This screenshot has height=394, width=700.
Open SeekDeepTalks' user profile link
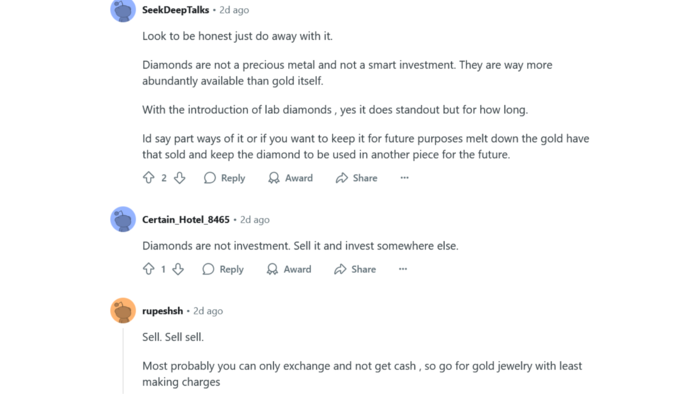click(175, 10)
